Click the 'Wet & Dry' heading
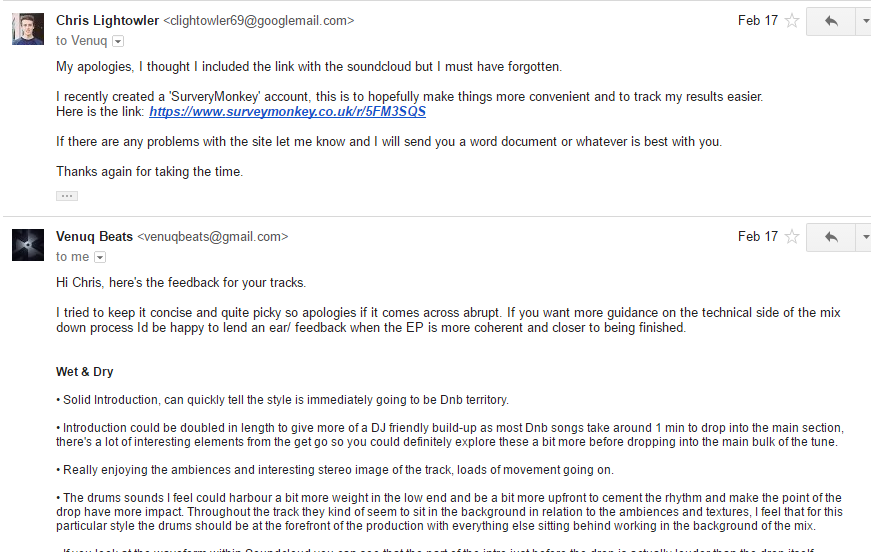The height and width of the screenshot is (552, 871). pos(85,372)
